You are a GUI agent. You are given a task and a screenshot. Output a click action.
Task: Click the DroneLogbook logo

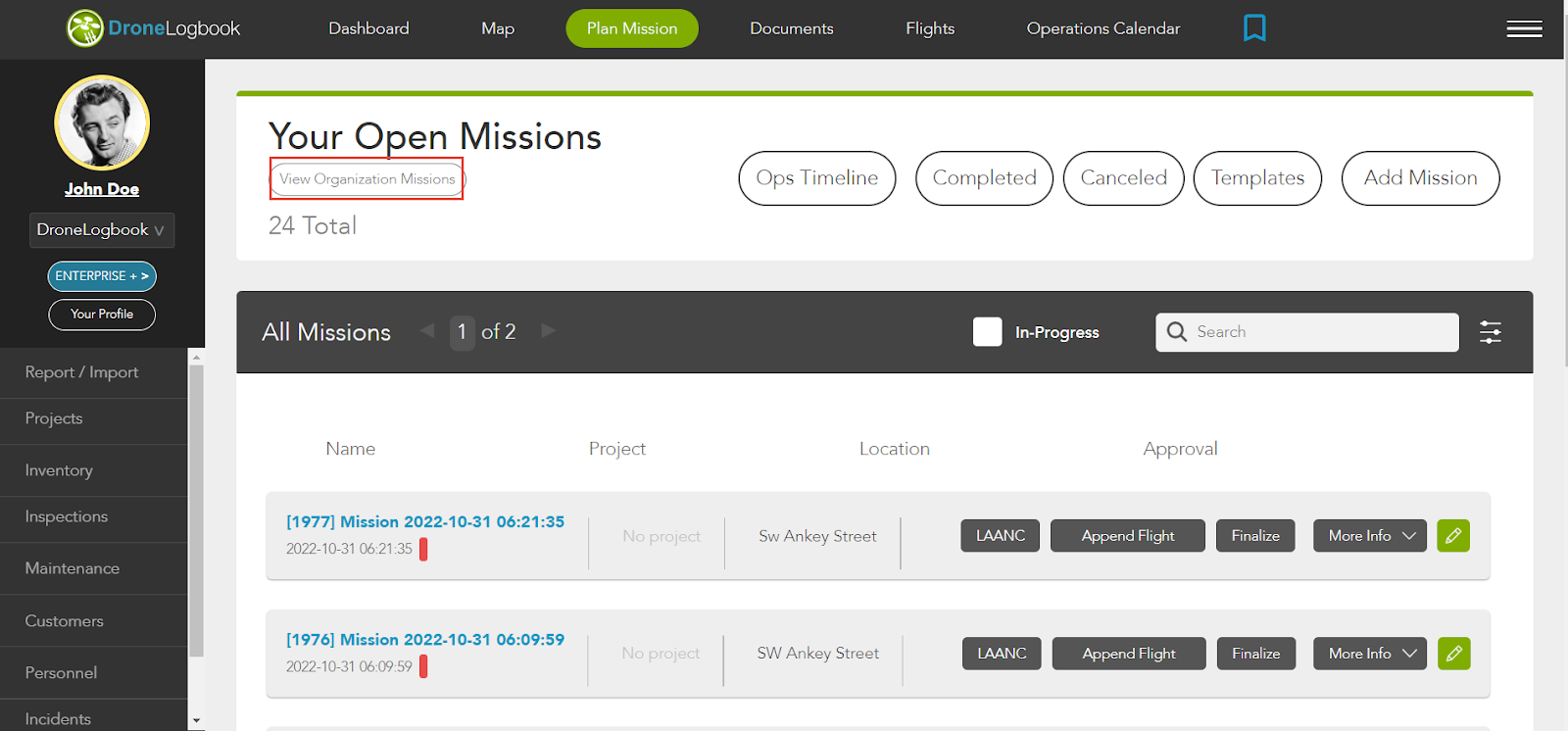point(153,28)
